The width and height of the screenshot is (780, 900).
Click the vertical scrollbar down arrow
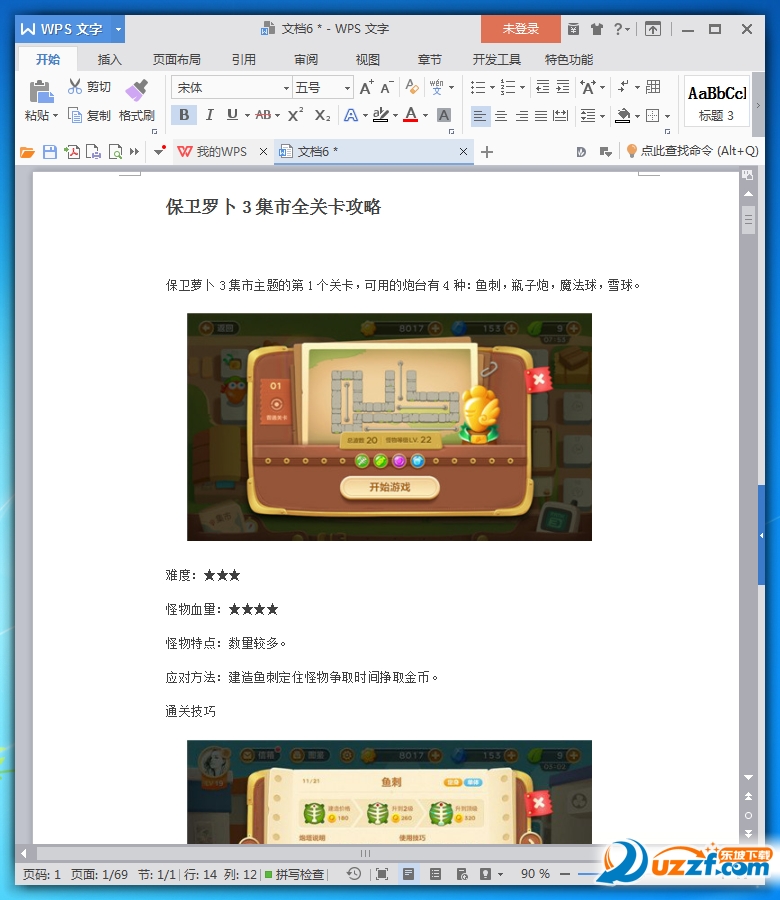[x=748, y=777]
